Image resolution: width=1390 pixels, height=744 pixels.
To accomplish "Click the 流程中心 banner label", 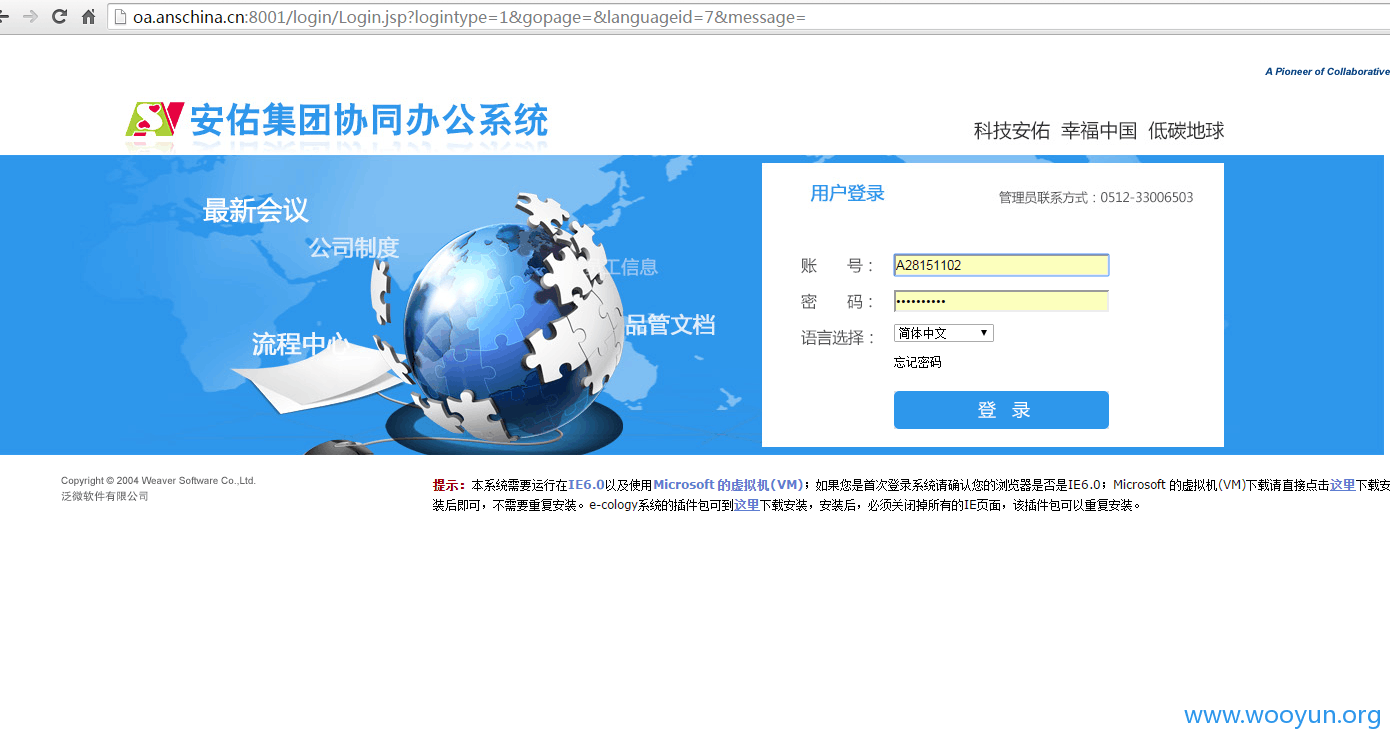I will click(300, 344).
